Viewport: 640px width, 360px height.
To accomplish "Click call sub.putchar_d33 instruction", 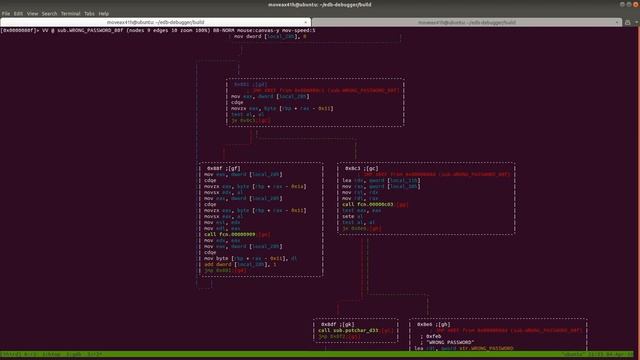I will [x=348, y=331].
